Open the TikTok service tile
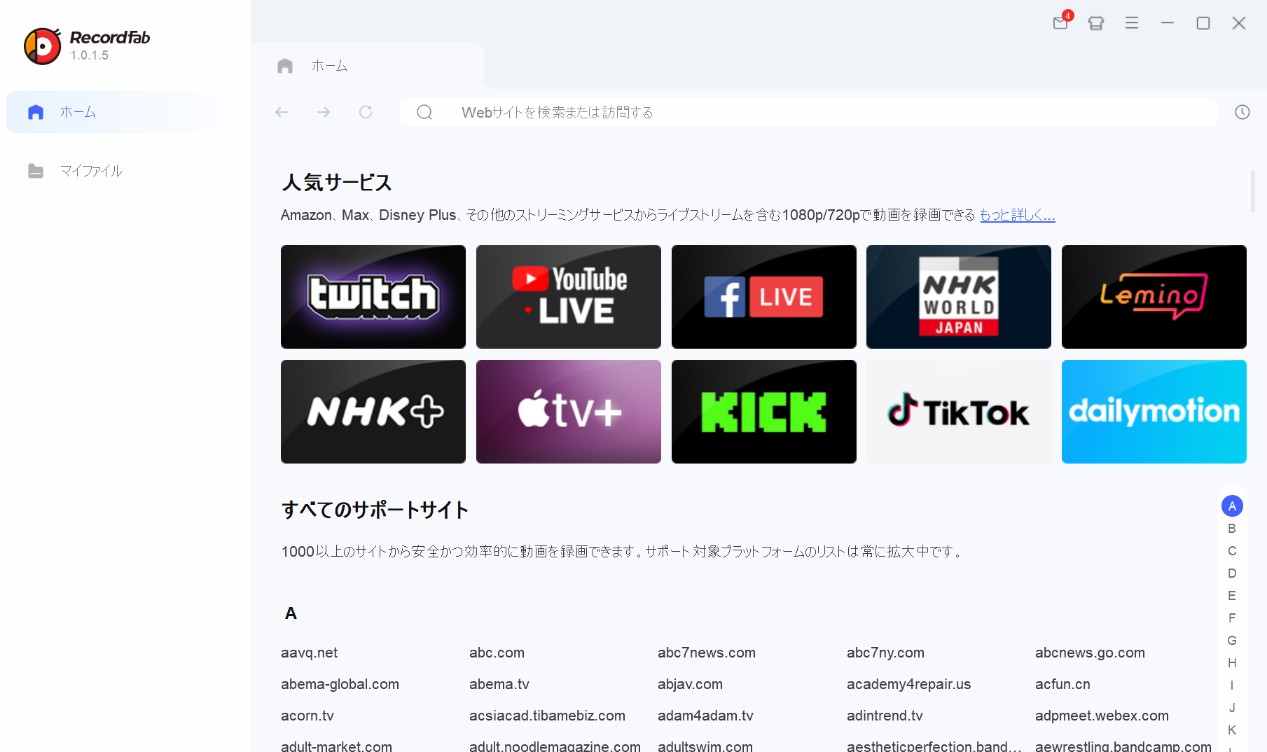Screen dimensions: 1267x752 click(x=958, y=412)
